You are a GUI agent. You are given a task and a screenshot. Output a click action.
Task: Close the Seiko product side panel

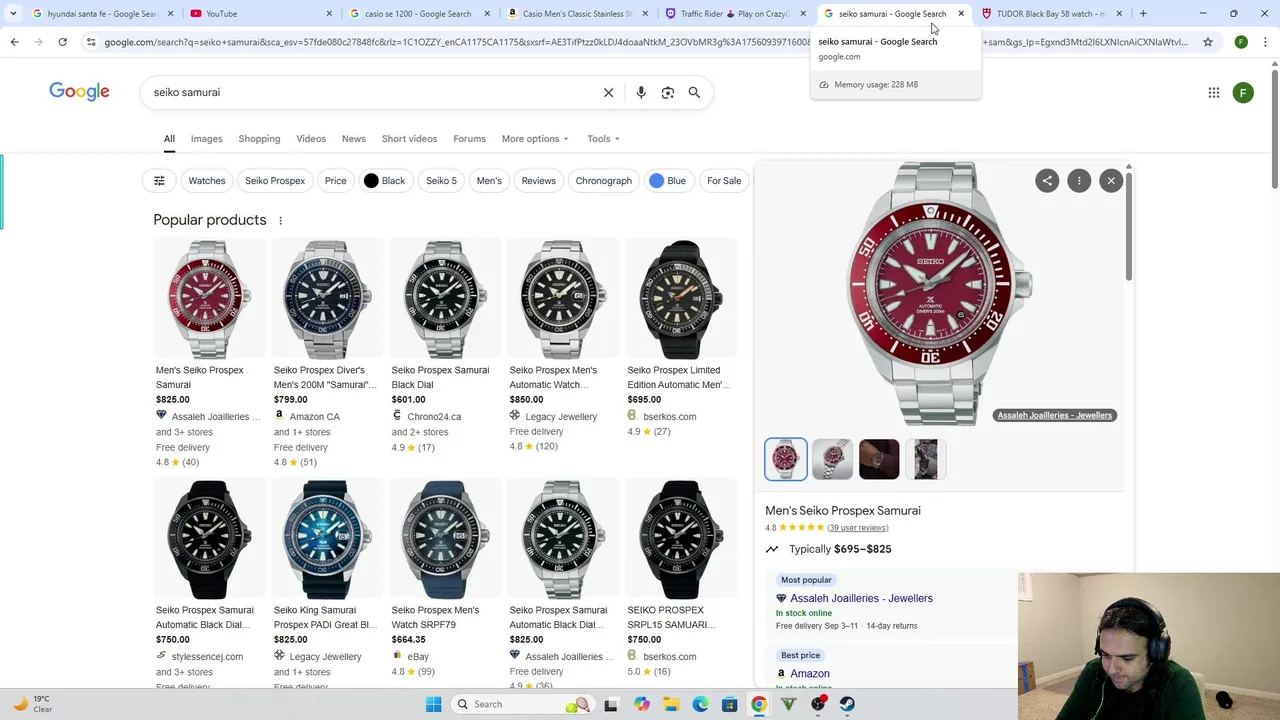tap(1111, 181)
